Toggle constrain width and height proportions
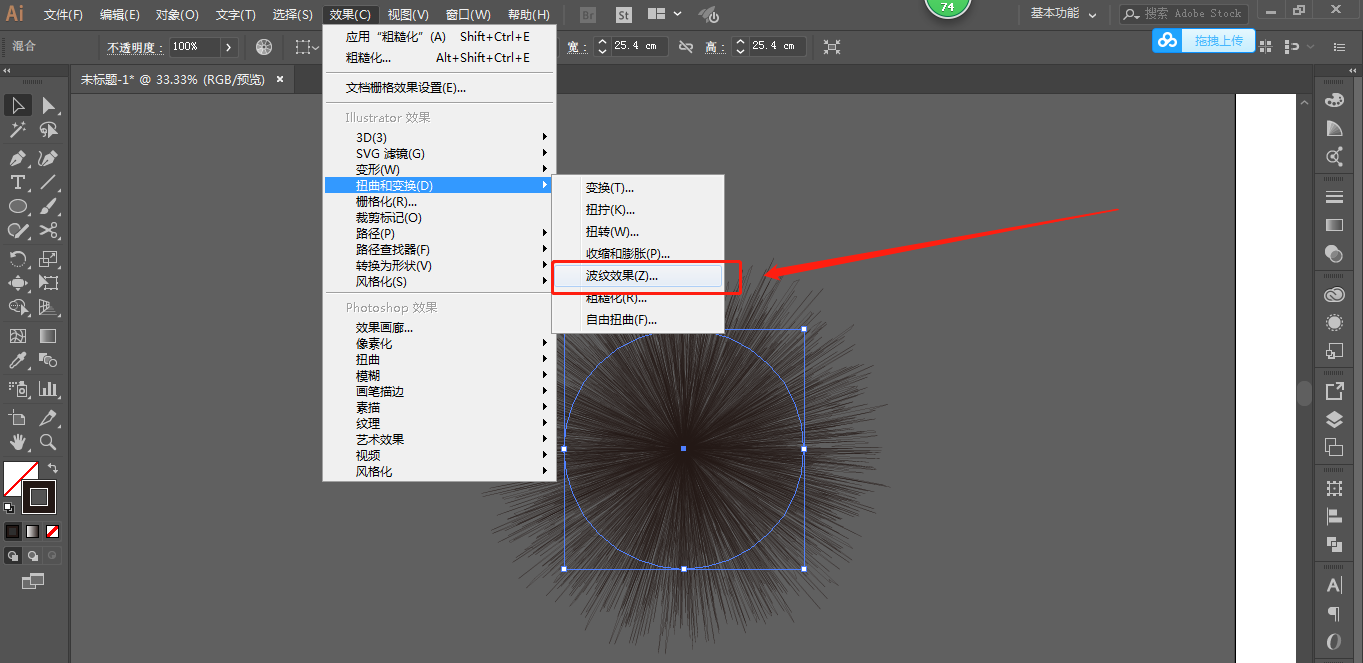Screen dimensions: 1363x663 pyautogui.click(x=685, y=47)
